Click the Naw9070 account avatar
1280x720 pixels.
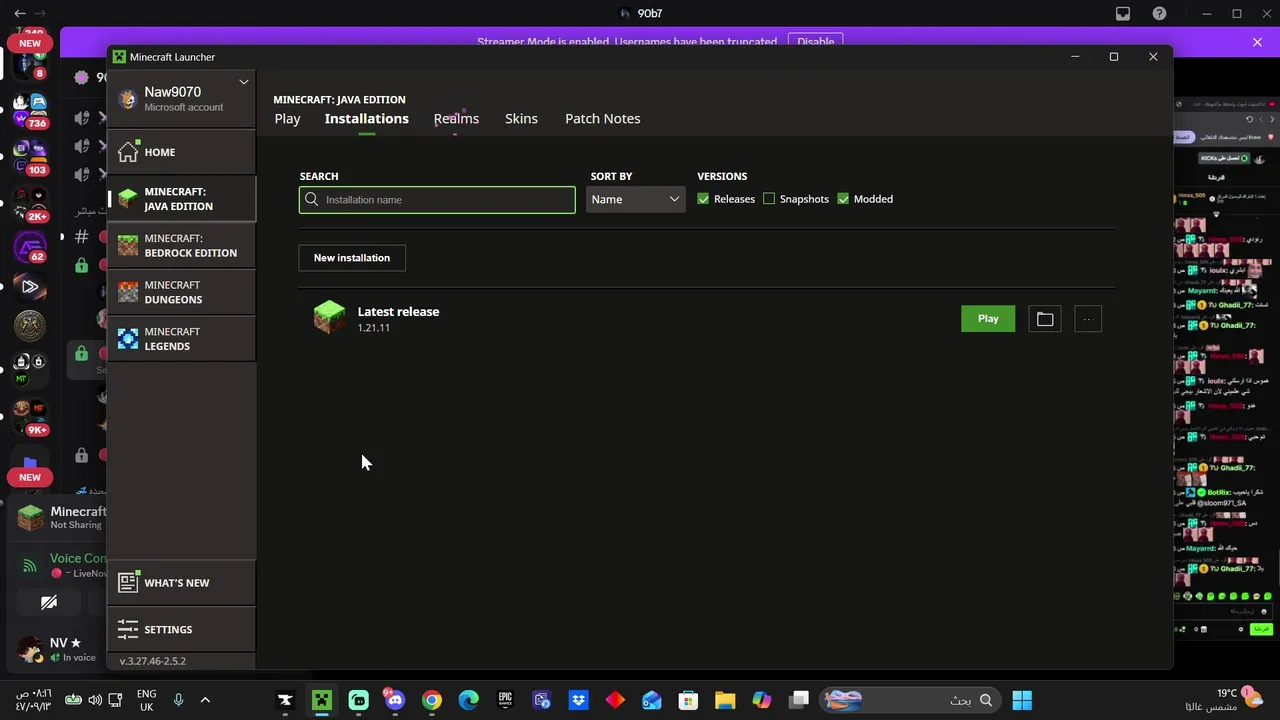click(x=127, y=99)
